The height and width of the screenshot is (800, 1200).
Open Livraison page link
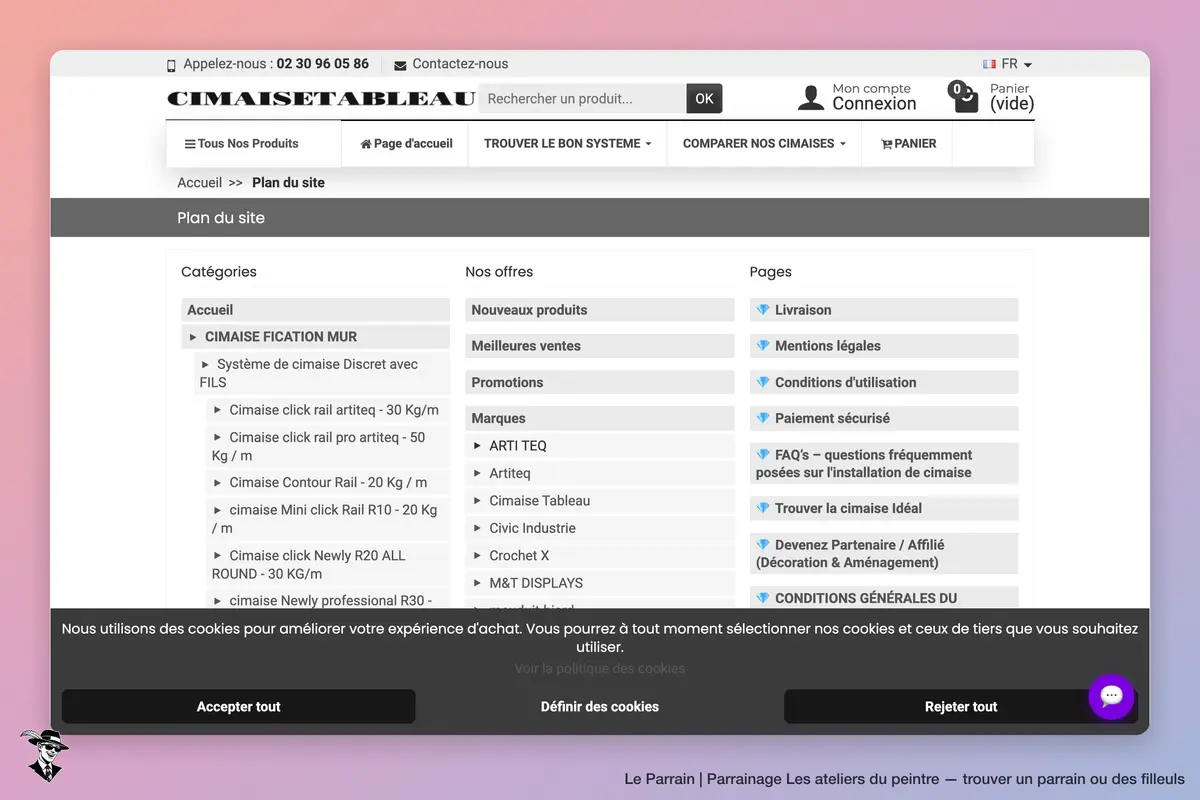884,310
